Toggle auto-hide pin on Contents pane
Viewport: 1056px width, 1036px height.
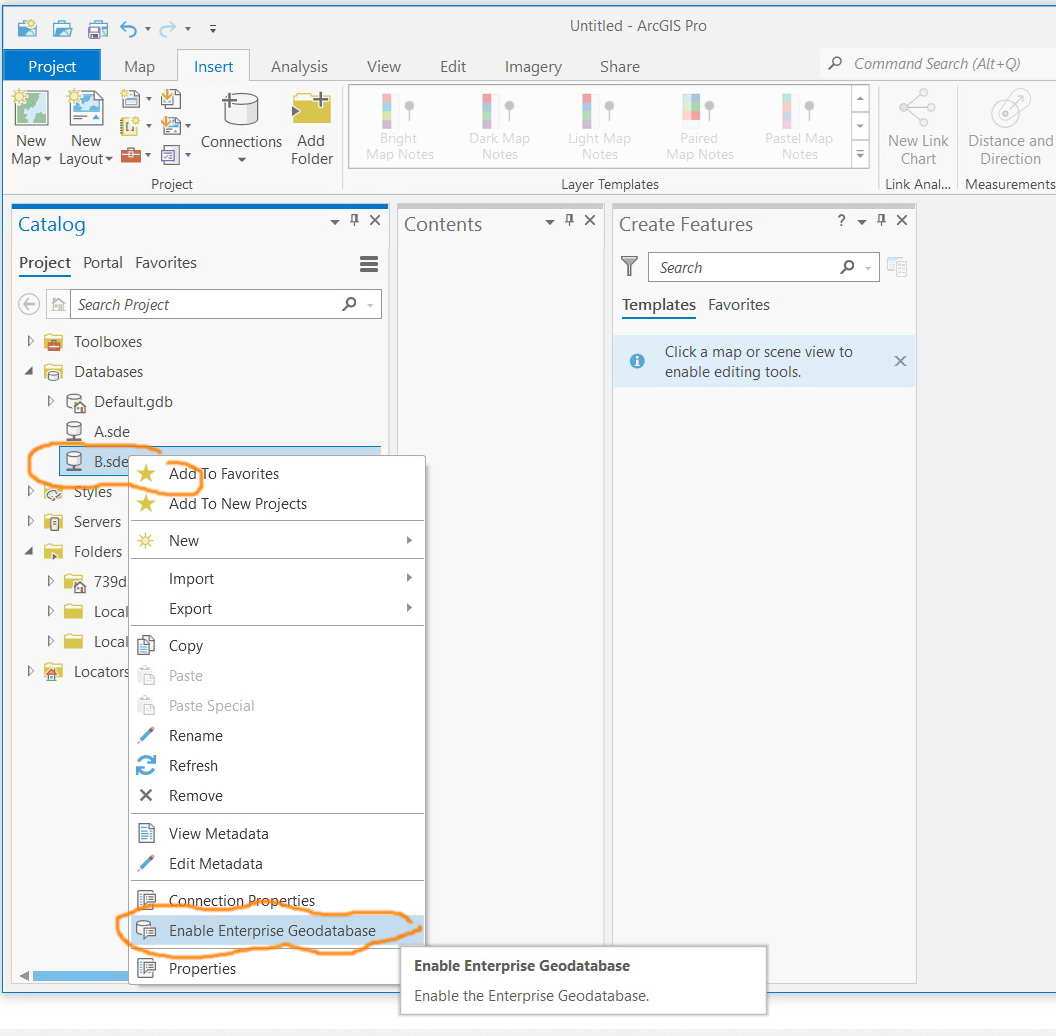(569, 220)
